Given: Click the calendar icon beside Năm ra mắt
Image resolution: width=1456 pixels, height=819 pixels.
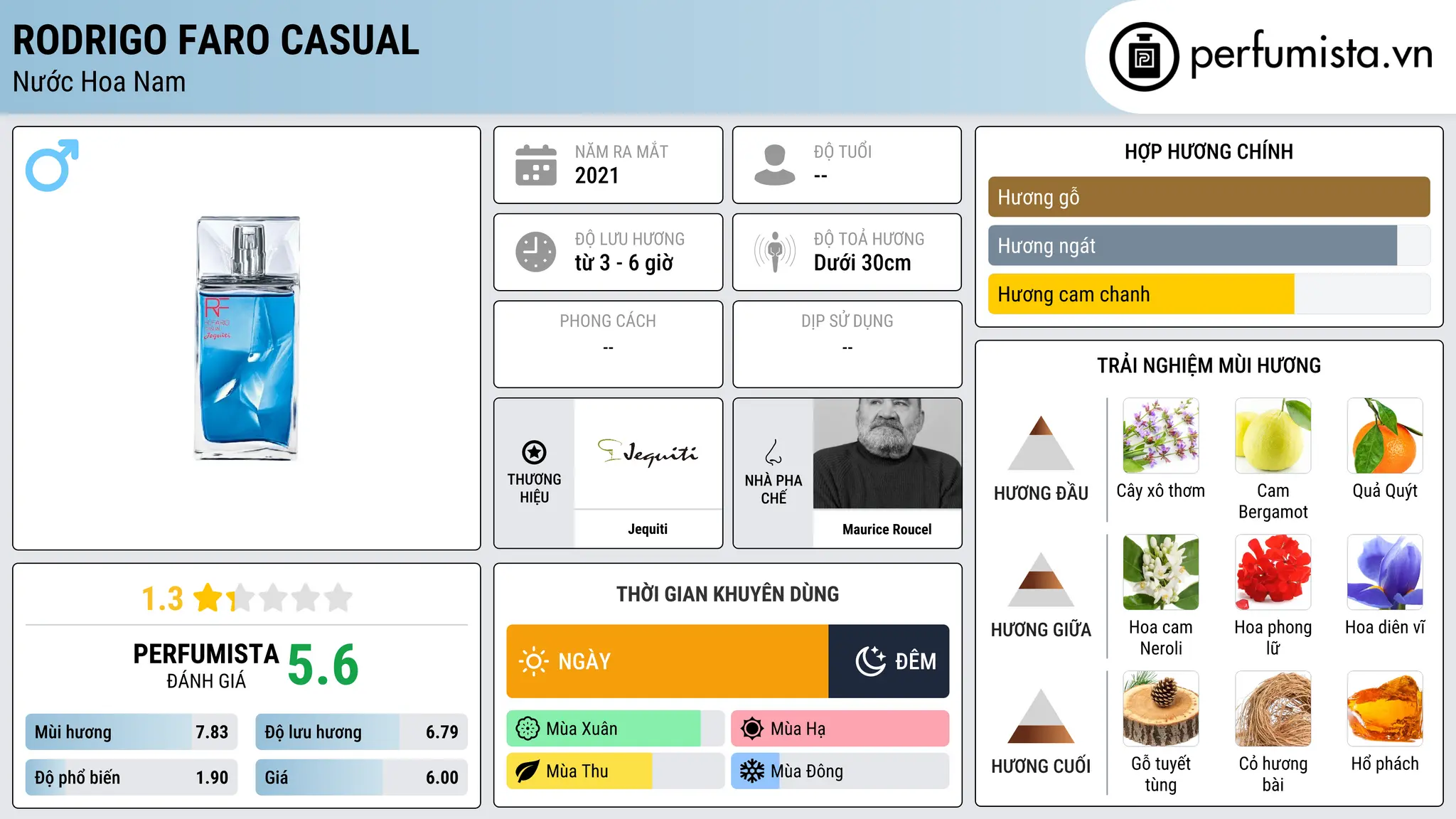Looking at the screenshot, I should point(536,165).
